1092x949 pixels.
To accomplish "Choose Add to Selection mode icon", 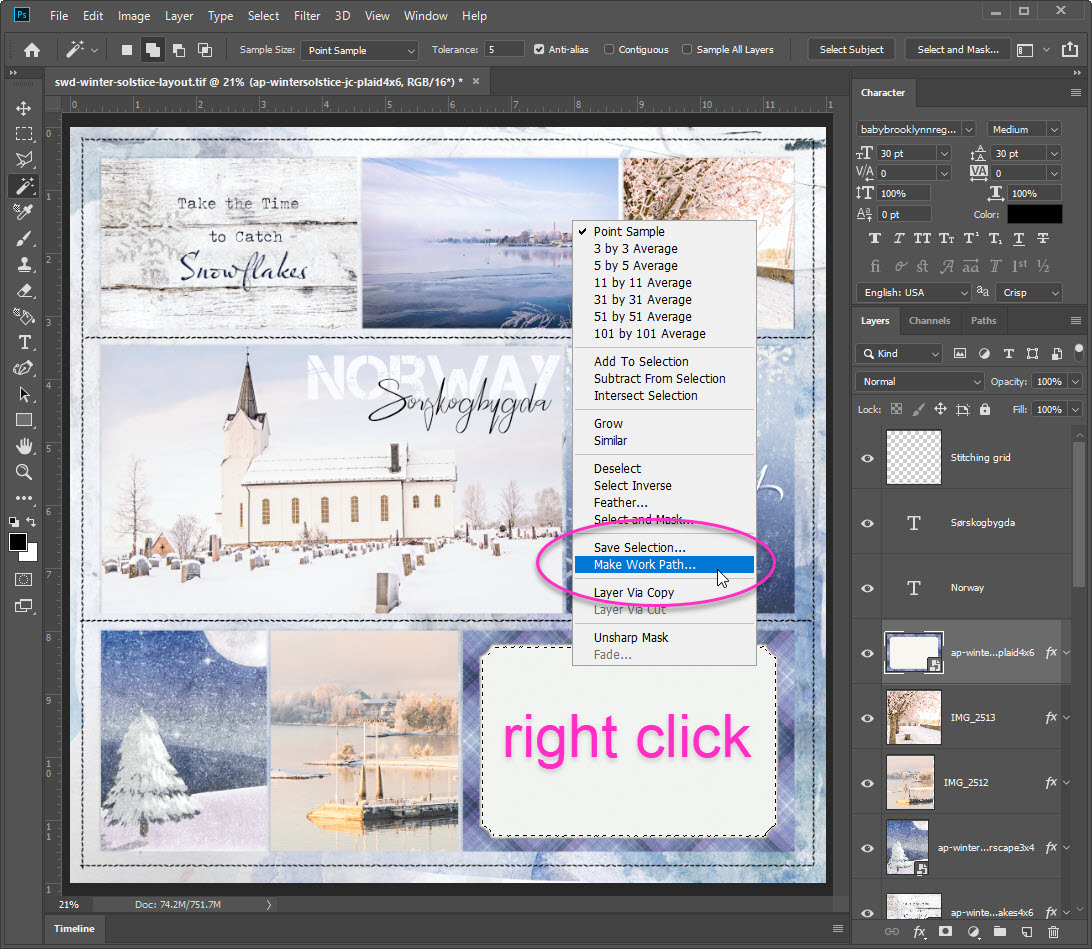I will (153, 49).
